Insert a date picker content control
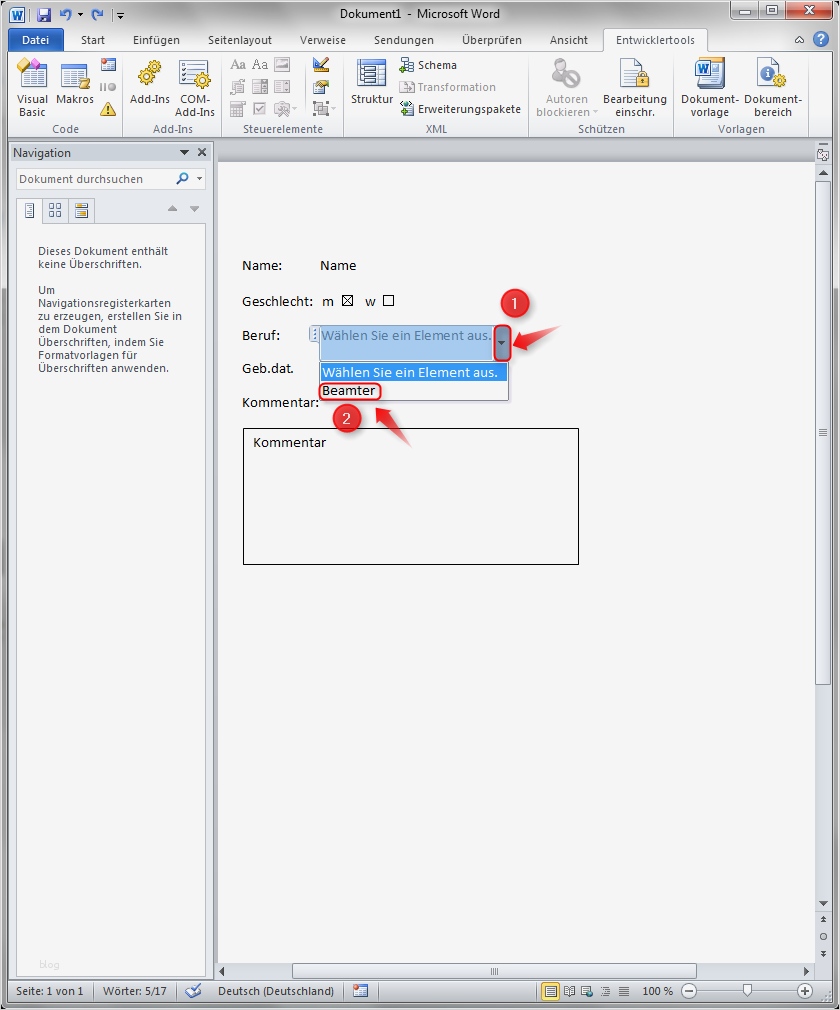Screen dimensions: 840x1010 click(x=238, y=109)
